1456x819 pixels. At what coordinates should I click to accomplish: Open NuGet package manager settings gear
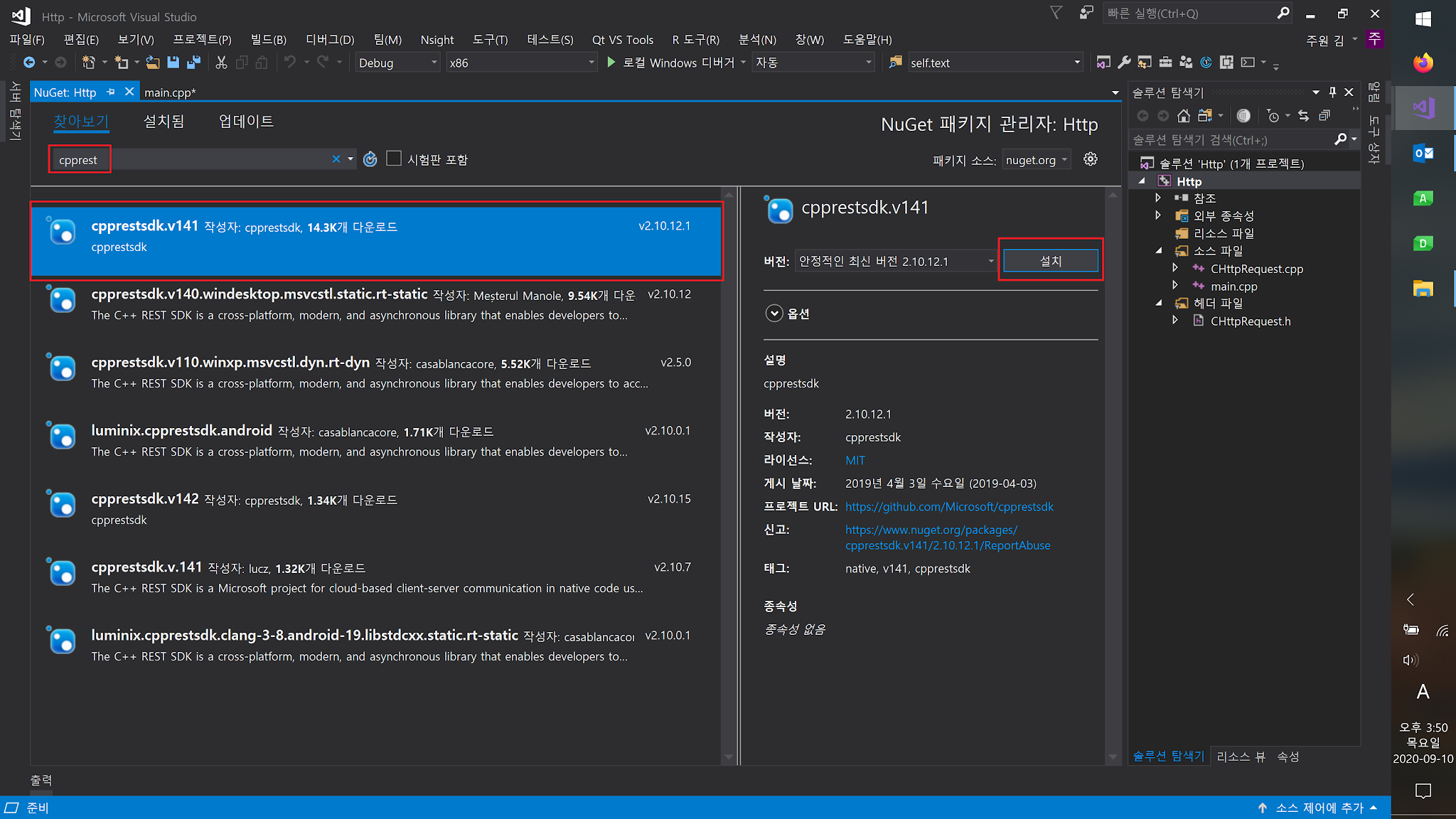1091,159
